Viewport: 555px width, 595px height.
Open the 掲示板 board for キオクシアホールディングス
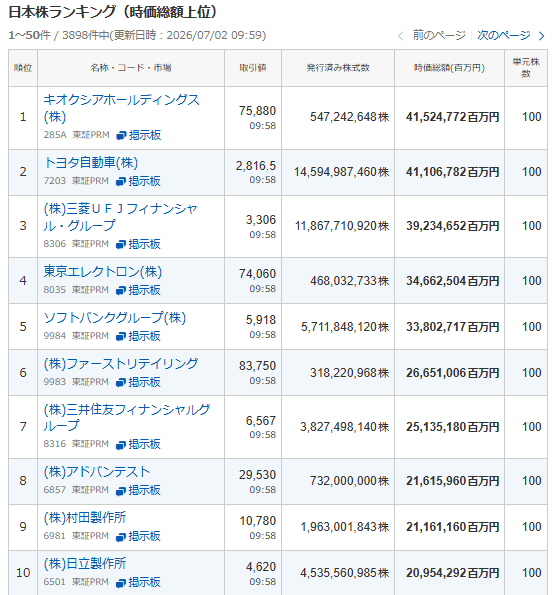coord(139,135)
